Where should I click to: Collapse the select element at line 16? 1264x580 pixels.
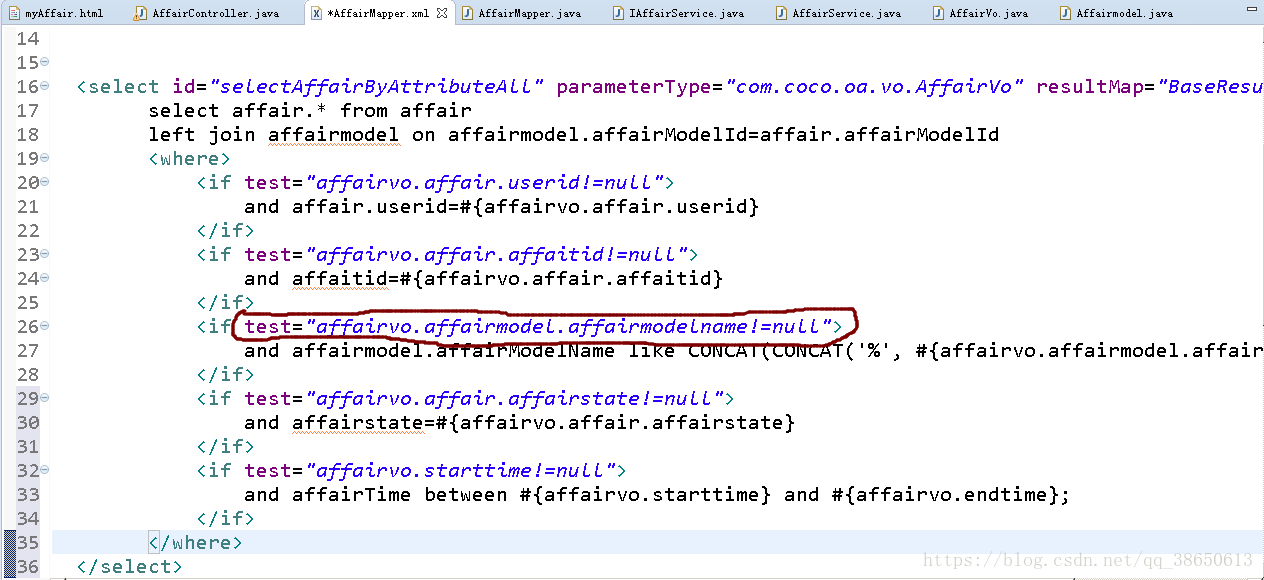(45, 86)
